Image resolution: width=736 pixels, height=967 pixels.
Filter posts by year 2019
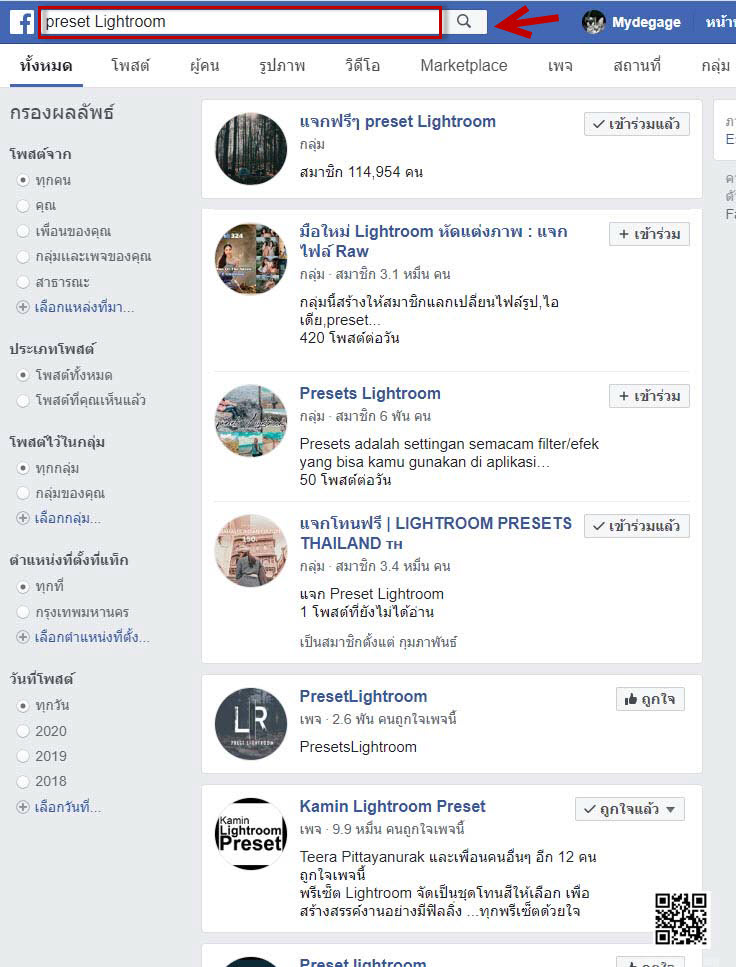[x=23, y=756]
